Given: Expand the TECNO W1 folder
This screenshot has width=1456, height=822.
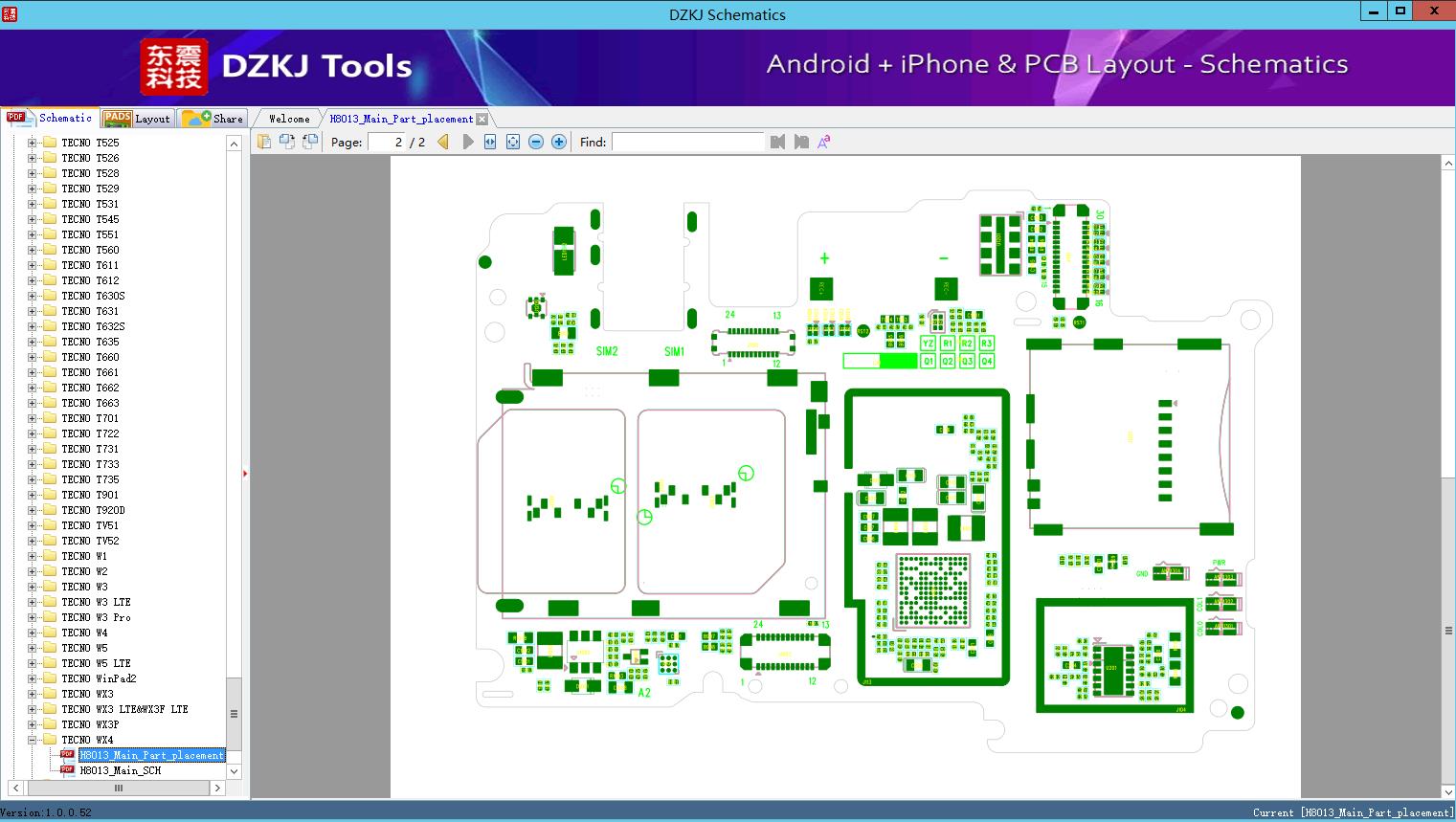Looking at the screenshot, I should (x=32, y=555).
